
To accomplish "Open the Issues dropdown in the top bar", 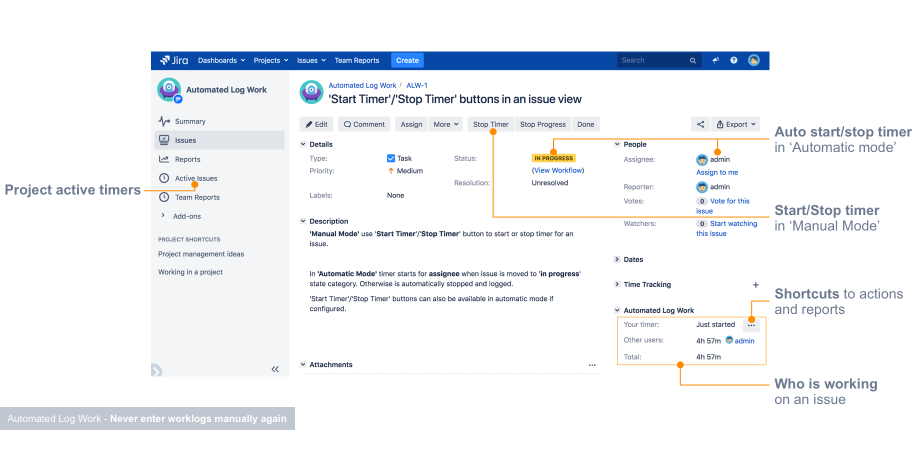I will [312, 60].
